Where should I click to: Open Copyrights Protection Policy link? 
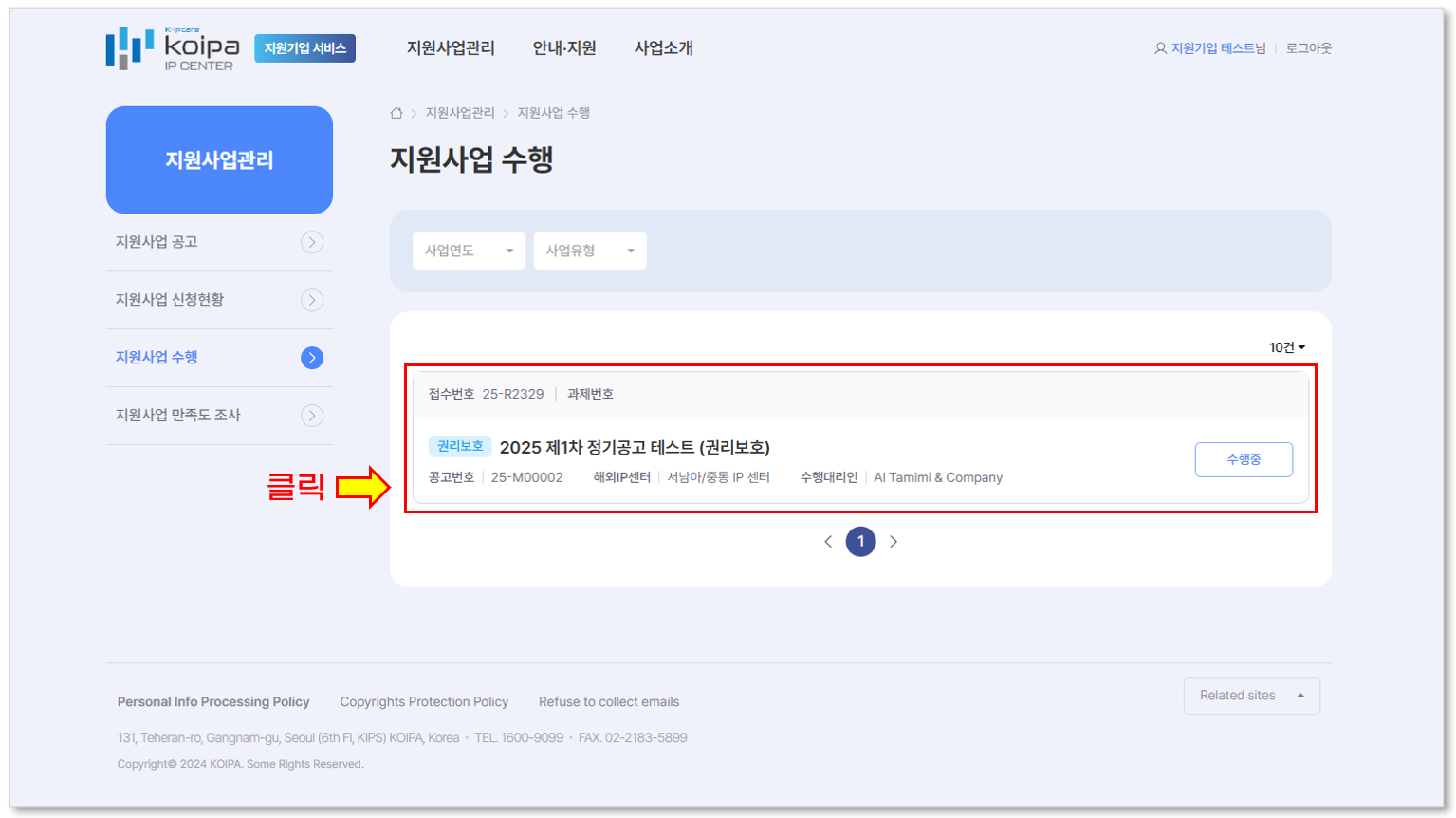point(424,702)
